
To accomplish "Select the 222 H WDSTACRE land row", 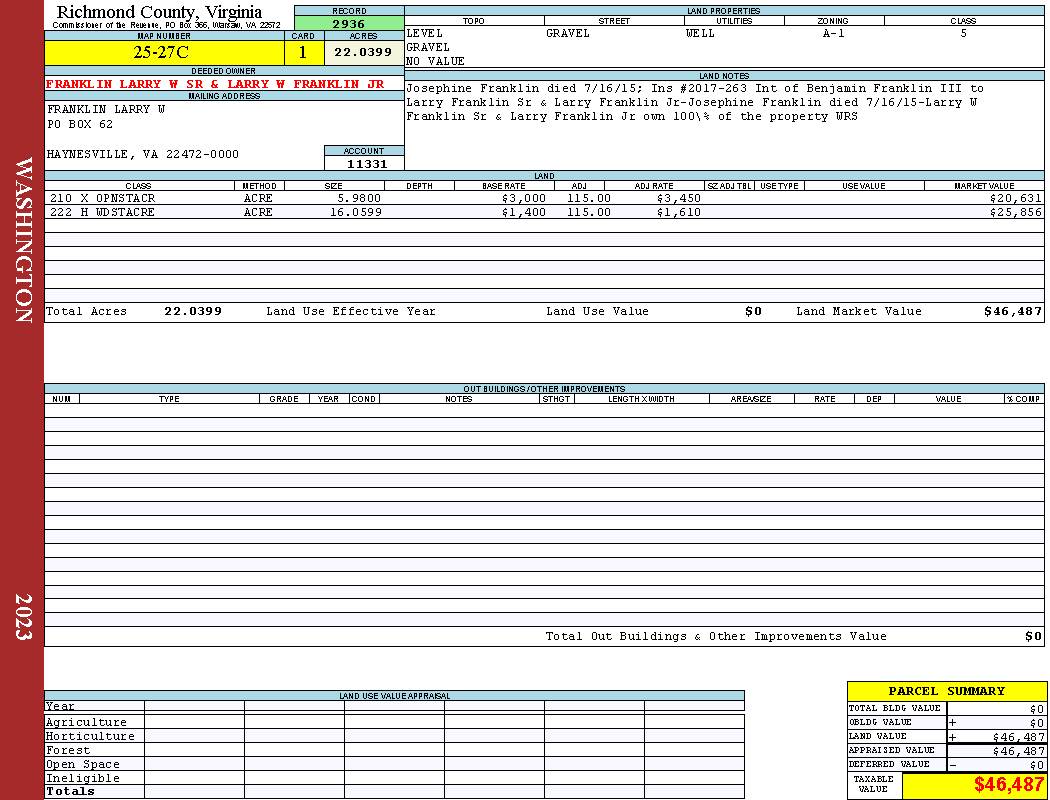I will click(544, 212).
